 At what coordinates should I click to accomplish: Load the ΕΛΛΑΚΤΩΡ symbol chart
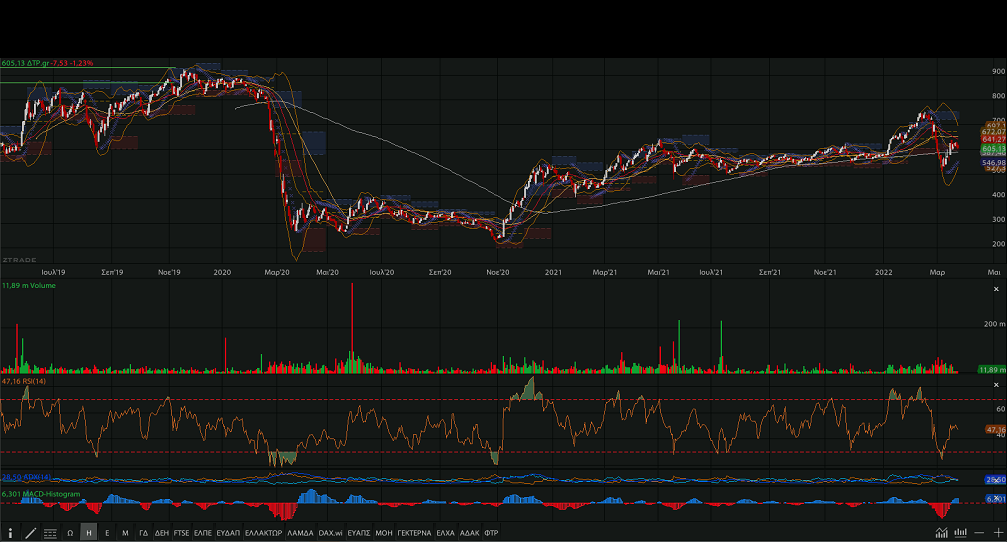263,532
